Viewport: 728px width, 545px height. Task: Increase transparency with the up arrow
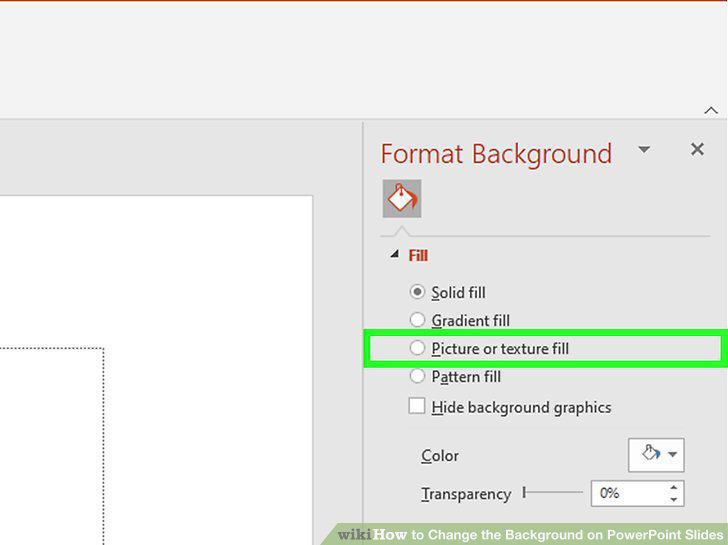(674, 487)
